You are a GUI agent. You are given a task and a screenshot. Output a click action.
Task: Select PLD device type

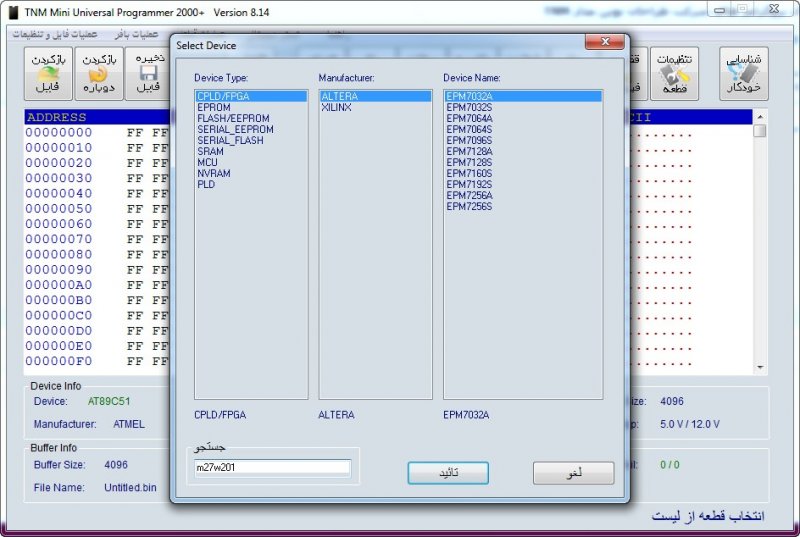click(x=206, y=185)
